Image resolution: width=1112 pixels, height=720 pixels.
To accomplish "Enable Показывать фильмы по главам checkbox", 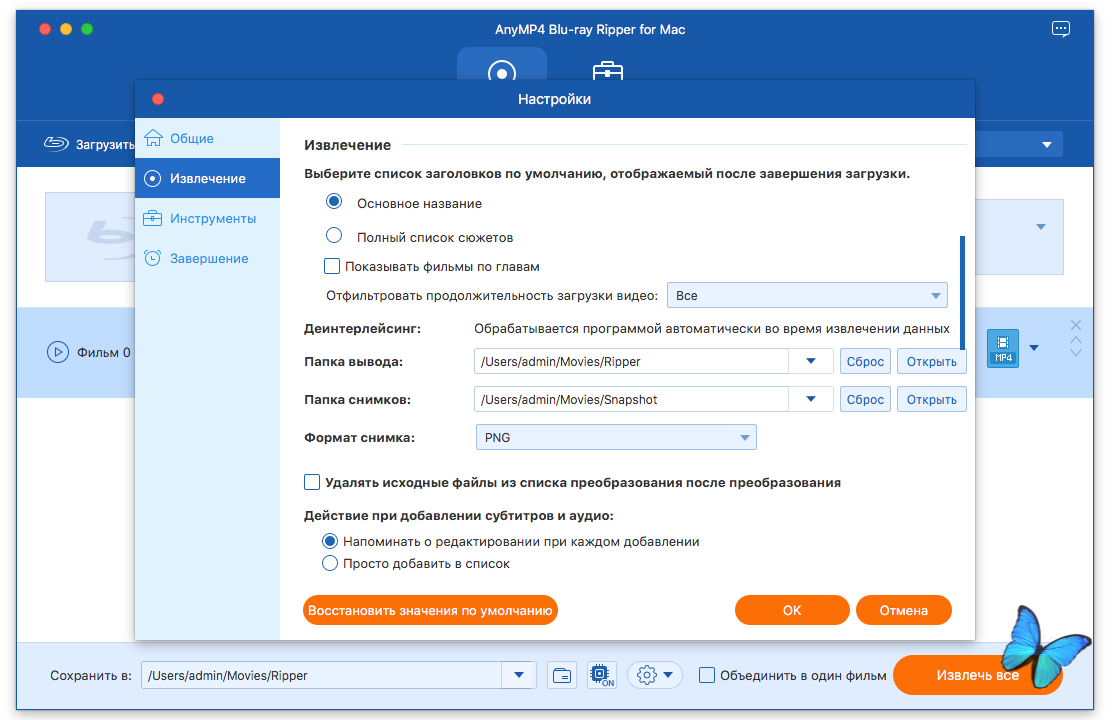I will tap(333, 266).
